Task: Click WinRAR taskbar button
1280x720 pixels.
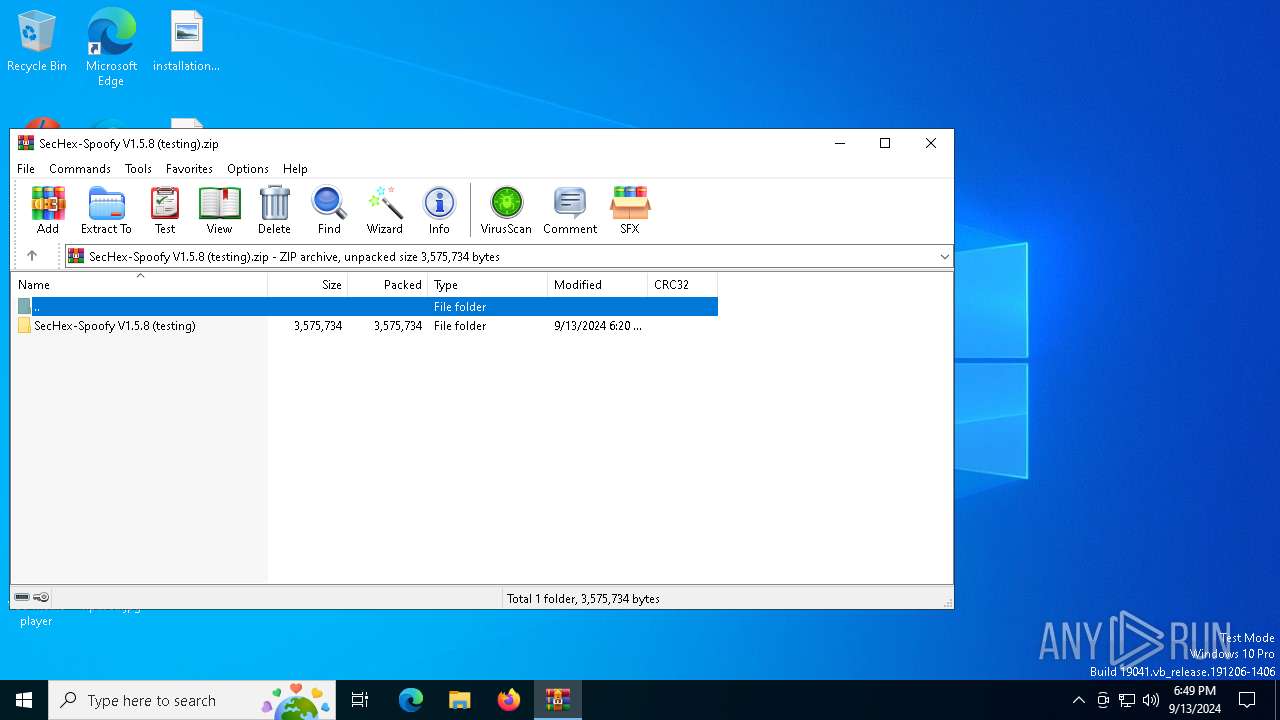Action: (558, 700)
